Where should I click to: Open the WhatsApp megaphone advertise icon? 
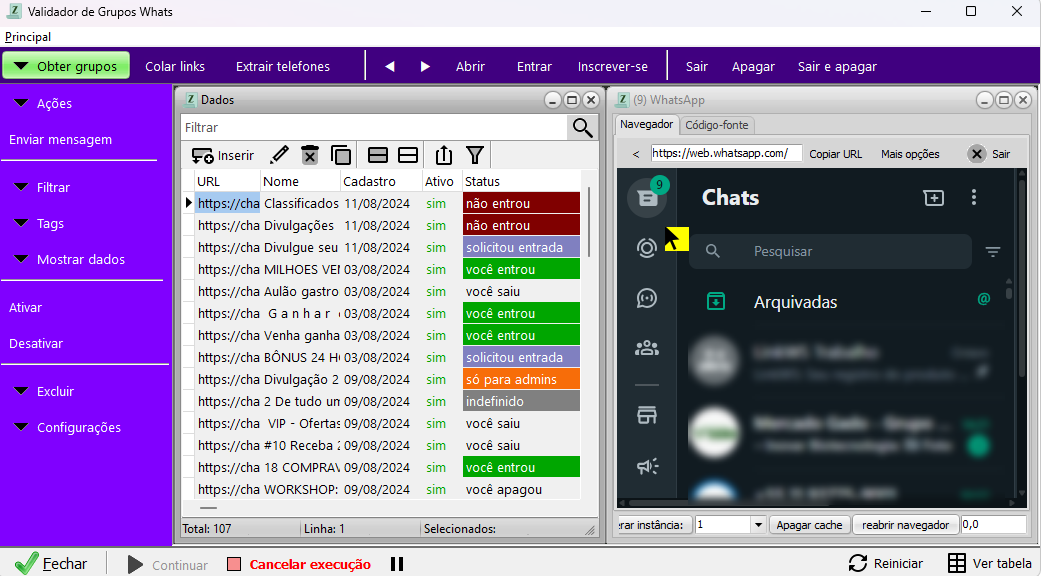tap(647, 466)
